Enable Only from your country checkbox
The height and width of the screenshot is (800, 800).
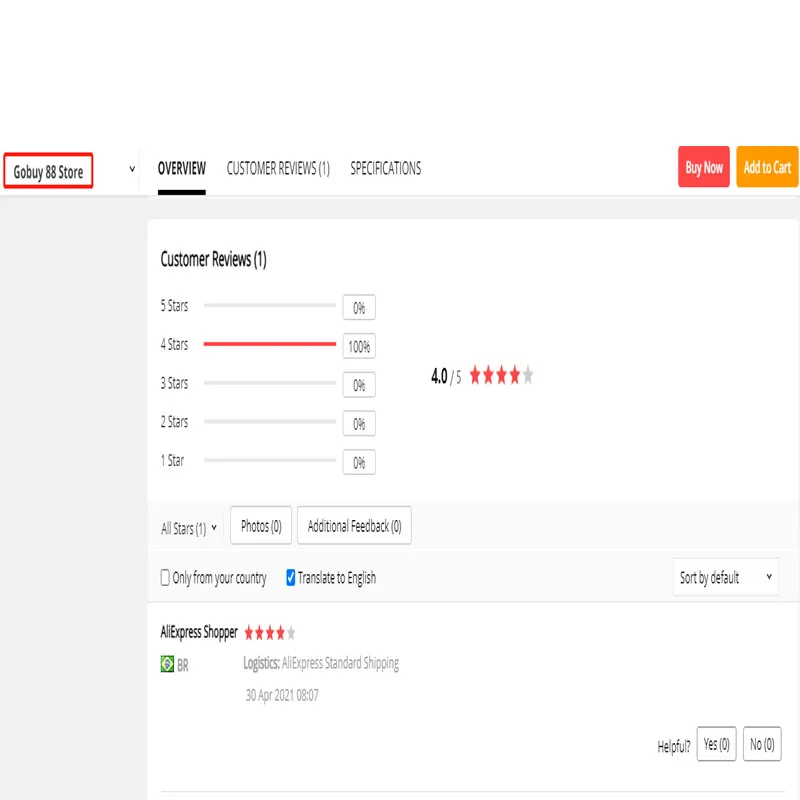[x=165, y=578]
